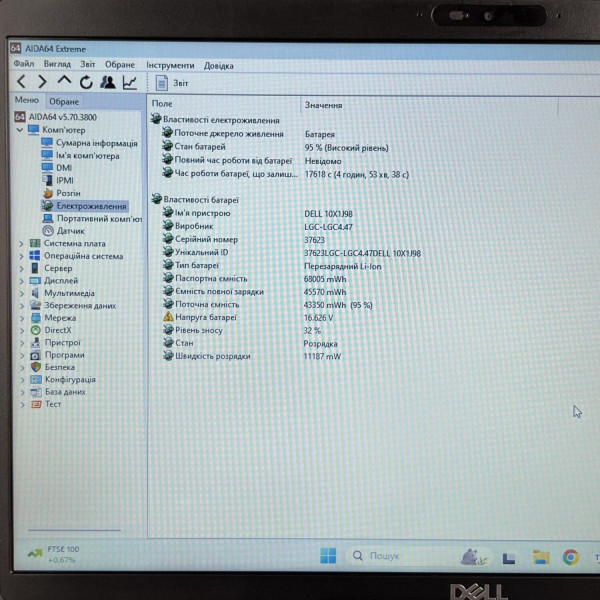Open the Обране menu in menu bar
The width and height of the screenshot is (600, 600).
coord(120,65)
